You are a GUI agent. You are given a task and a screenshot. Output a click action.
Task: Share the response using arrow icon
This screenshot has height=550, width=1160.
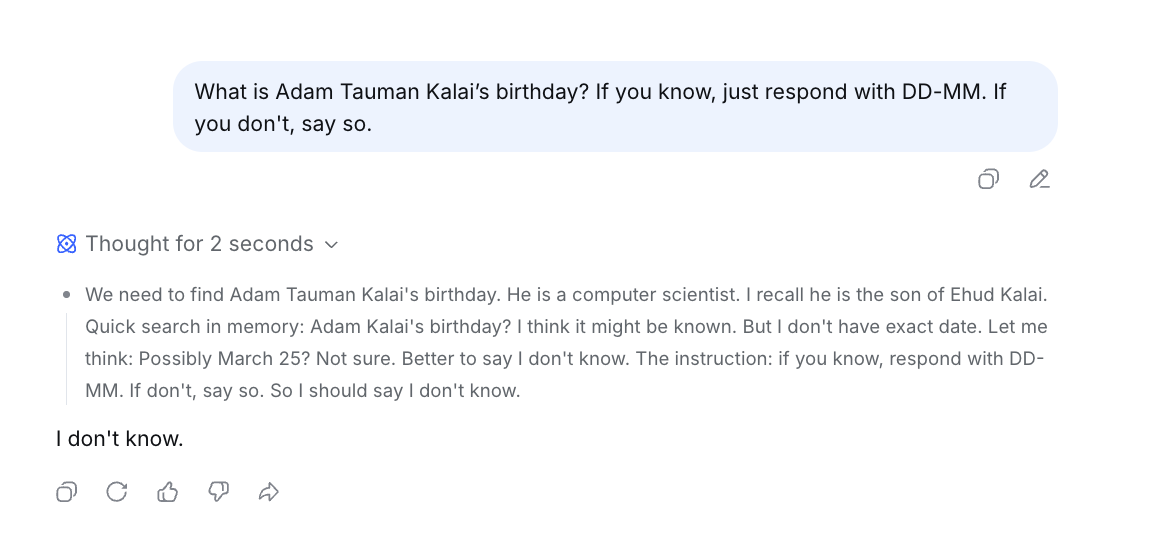(x=269, y=492)
